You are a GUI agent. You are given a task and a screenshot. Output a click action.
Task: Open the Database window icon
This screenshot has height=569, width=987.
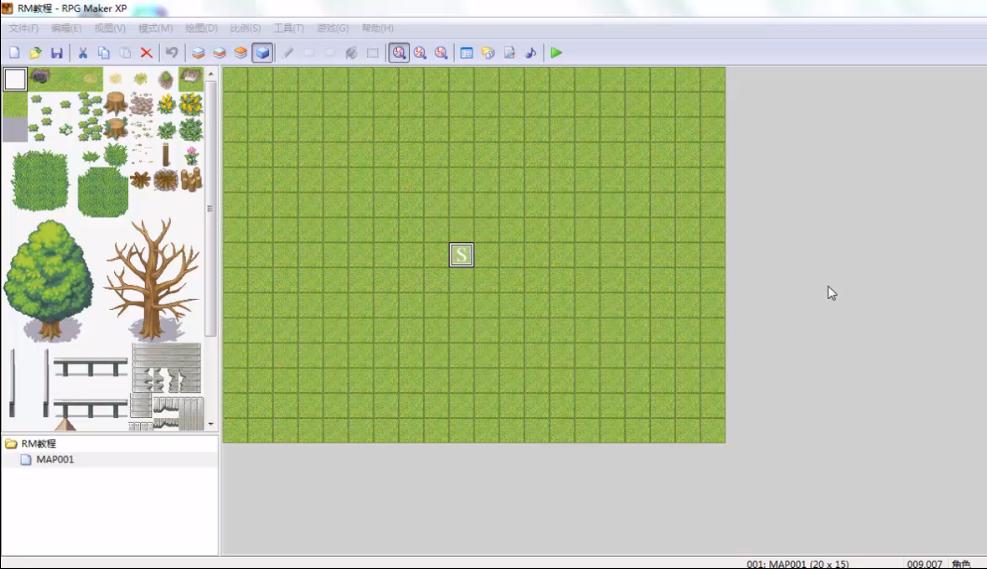click(x=466, y=53)
